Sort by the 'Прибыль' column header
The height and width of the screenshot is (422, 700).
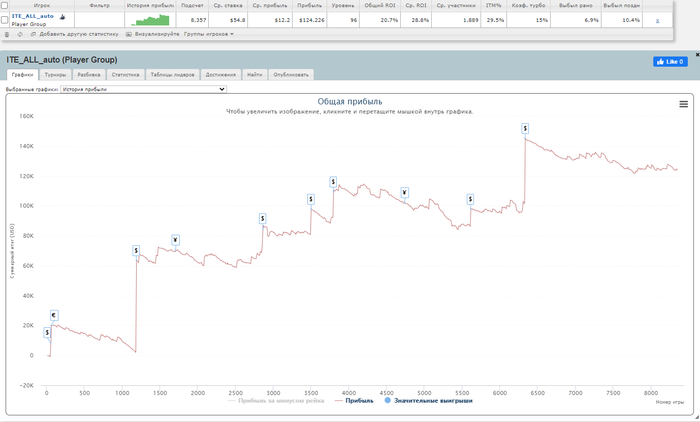click(309, 5)
